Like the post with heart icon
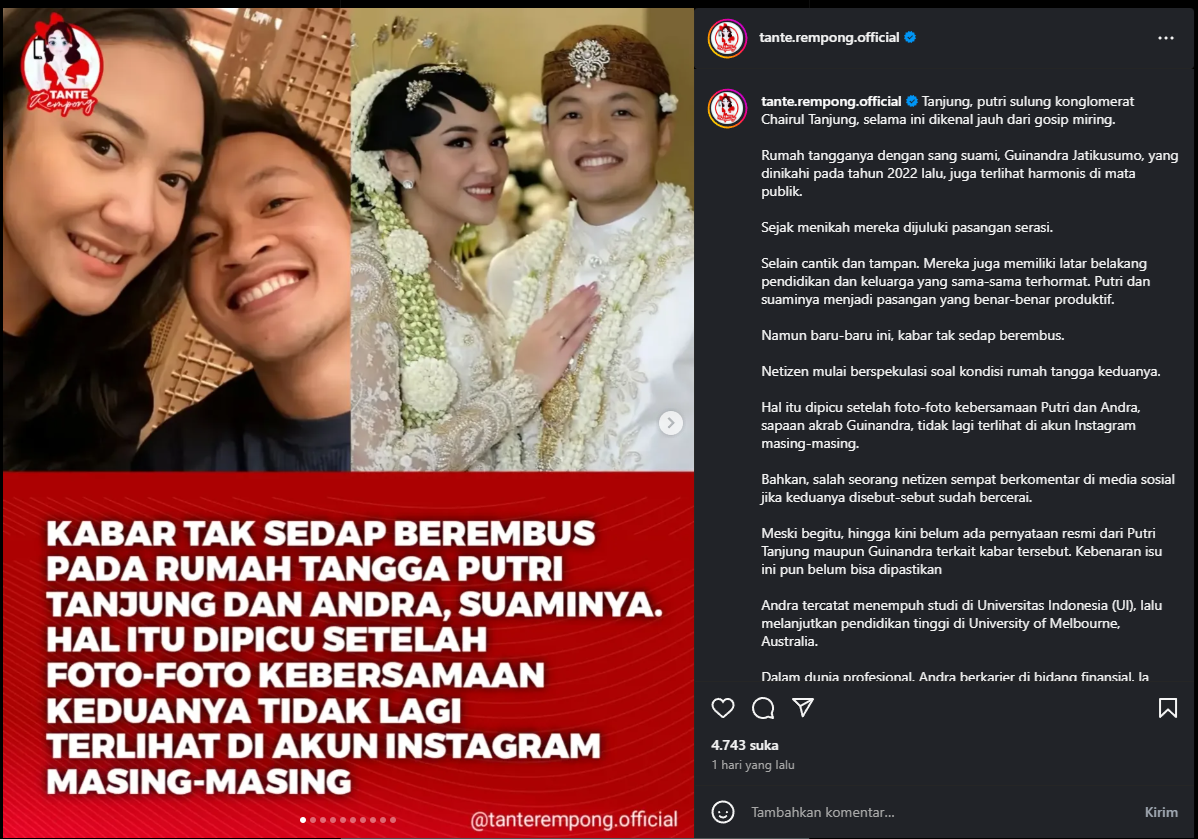The width and height of the screenshot is (1198, 839). [723, 708]
